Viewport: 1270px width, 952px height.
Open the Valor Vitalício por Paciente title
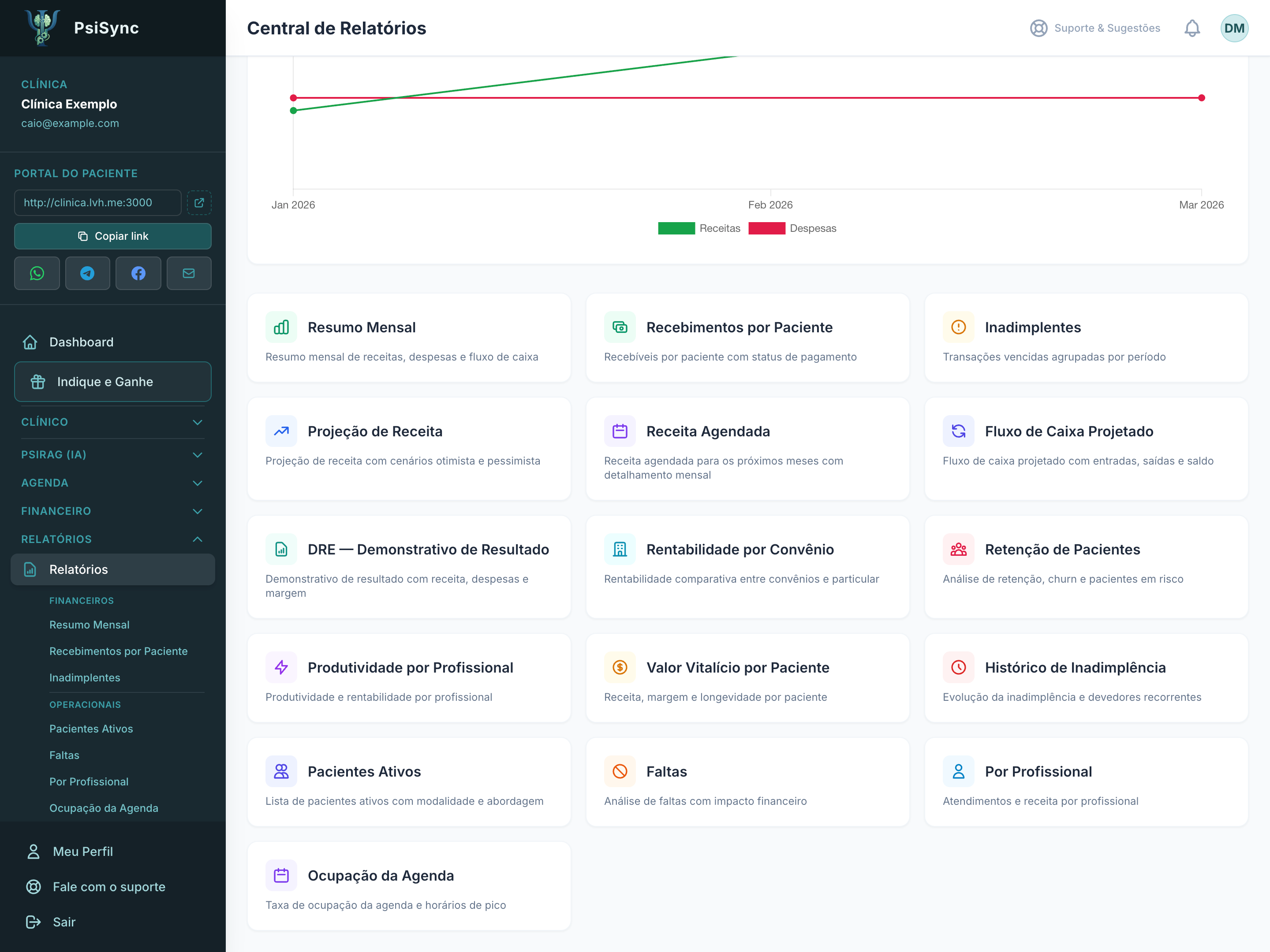pos(738,667)
